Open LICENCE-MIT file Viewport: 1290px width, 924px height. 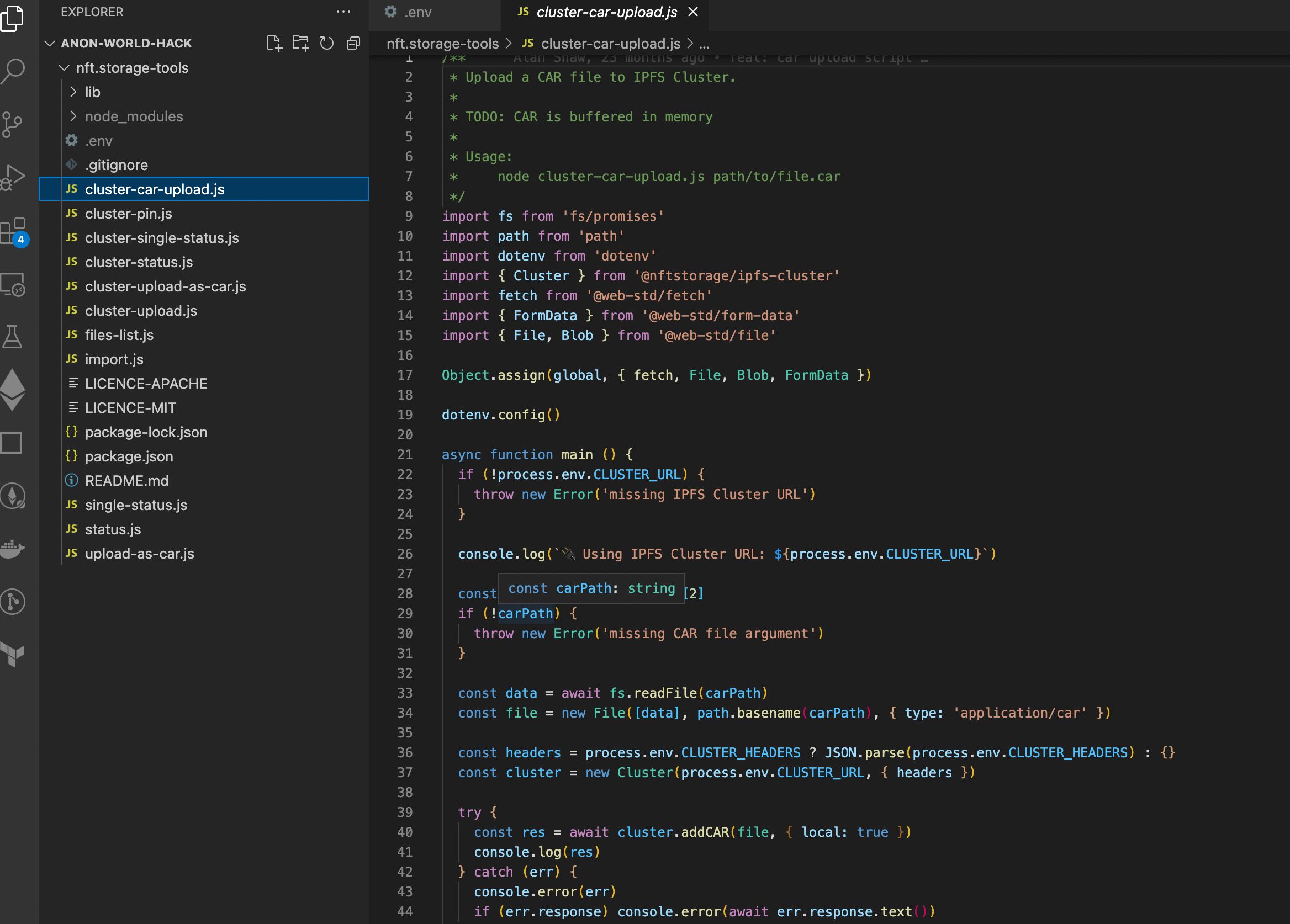204,408
